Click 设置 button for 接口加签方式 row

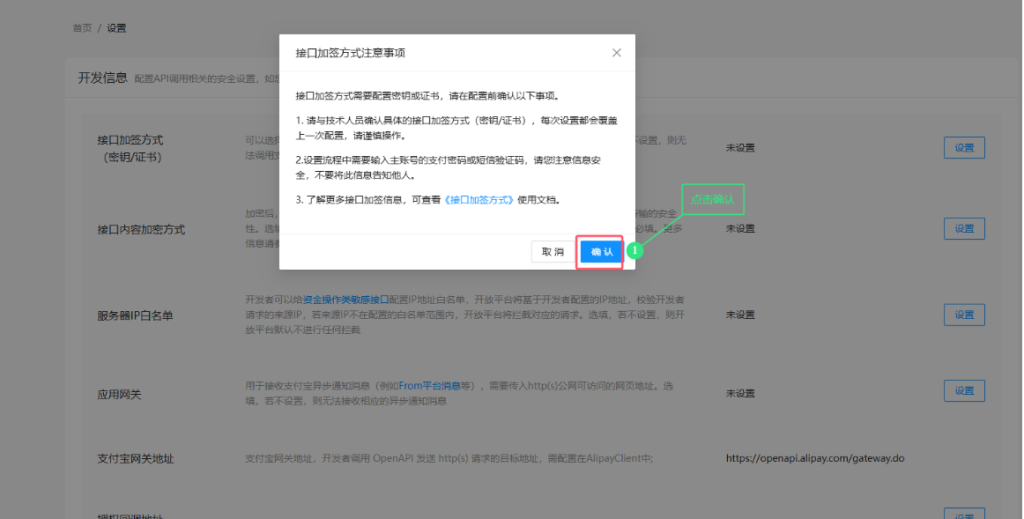[964, 148]
